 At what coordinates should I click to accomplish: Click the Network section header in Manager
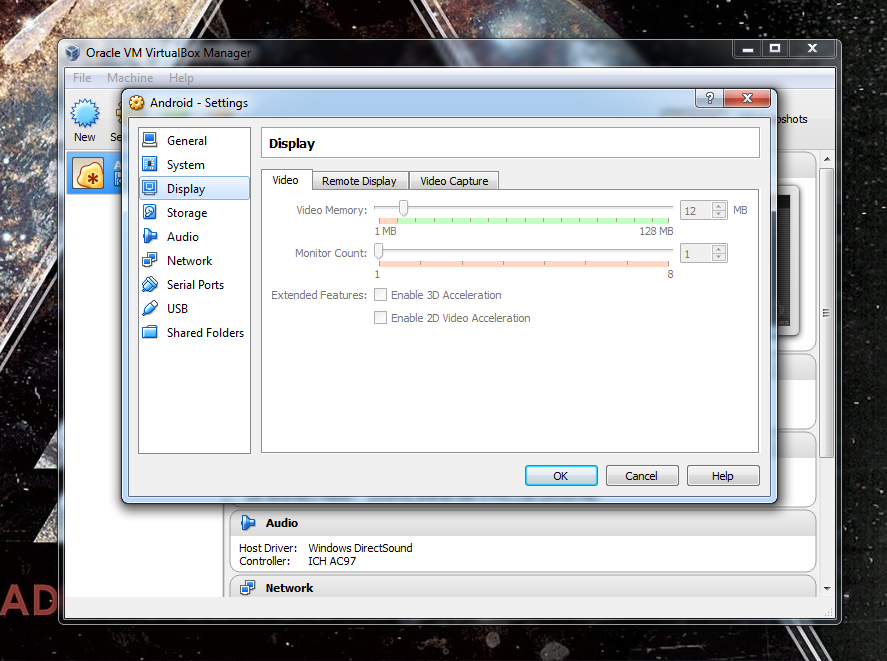pyautogui.click(x=523, y=587)
